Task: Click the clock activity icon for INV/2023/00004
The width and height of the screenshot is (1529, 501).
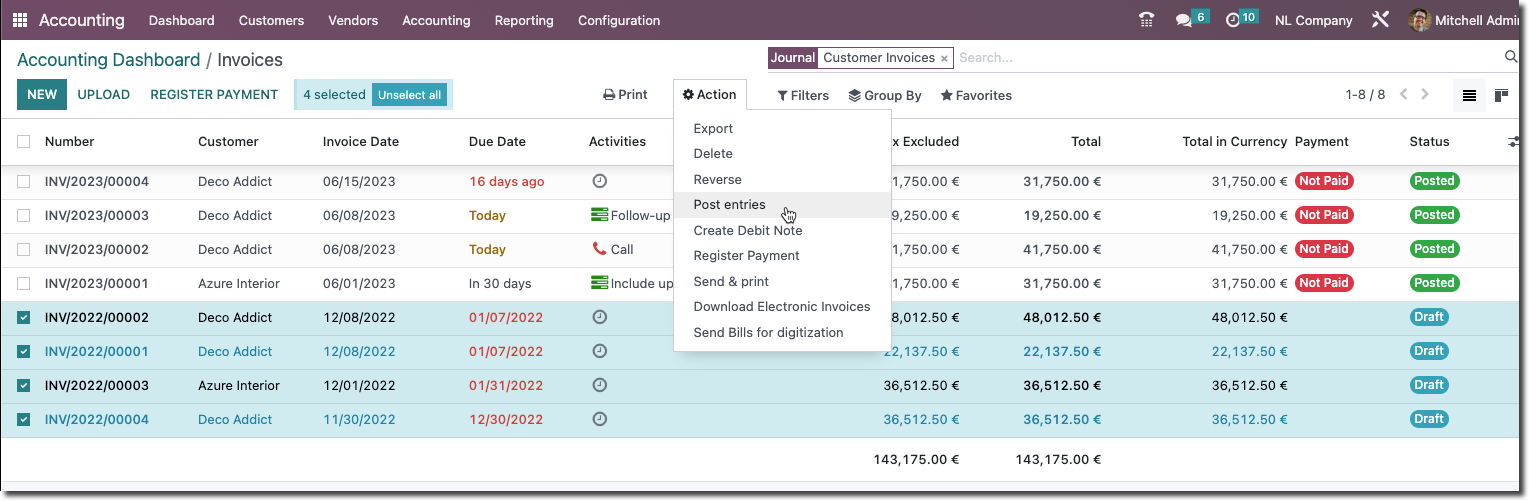Action: pyautogui.click(x=599, y=181)
